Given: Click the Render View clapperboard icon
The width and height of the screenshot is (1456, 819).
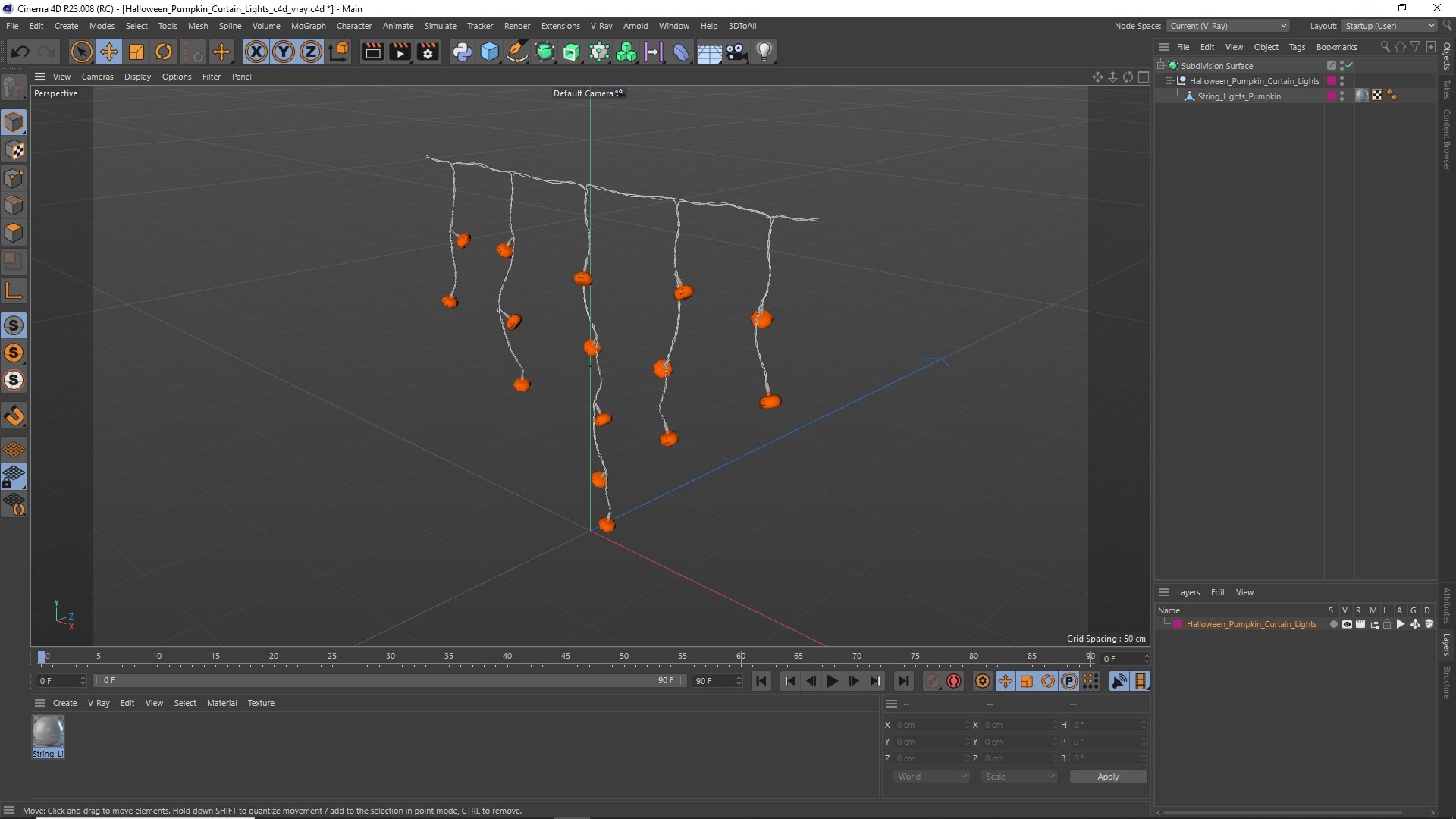Looking at the screenshot, I should 372,52.
